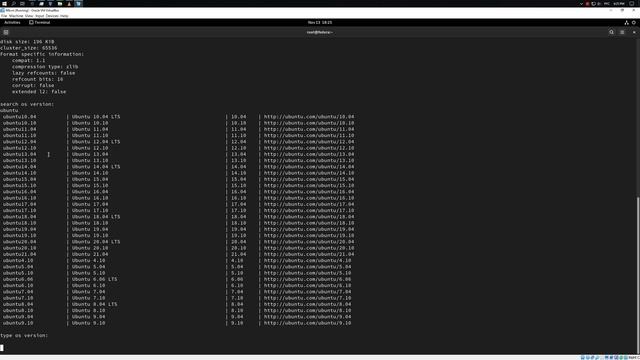Image resolution: width=640 pixels, height=360 pixels.
Task: Click the VirtualBox hard disk status icon
Action: [x=583, y=358]
